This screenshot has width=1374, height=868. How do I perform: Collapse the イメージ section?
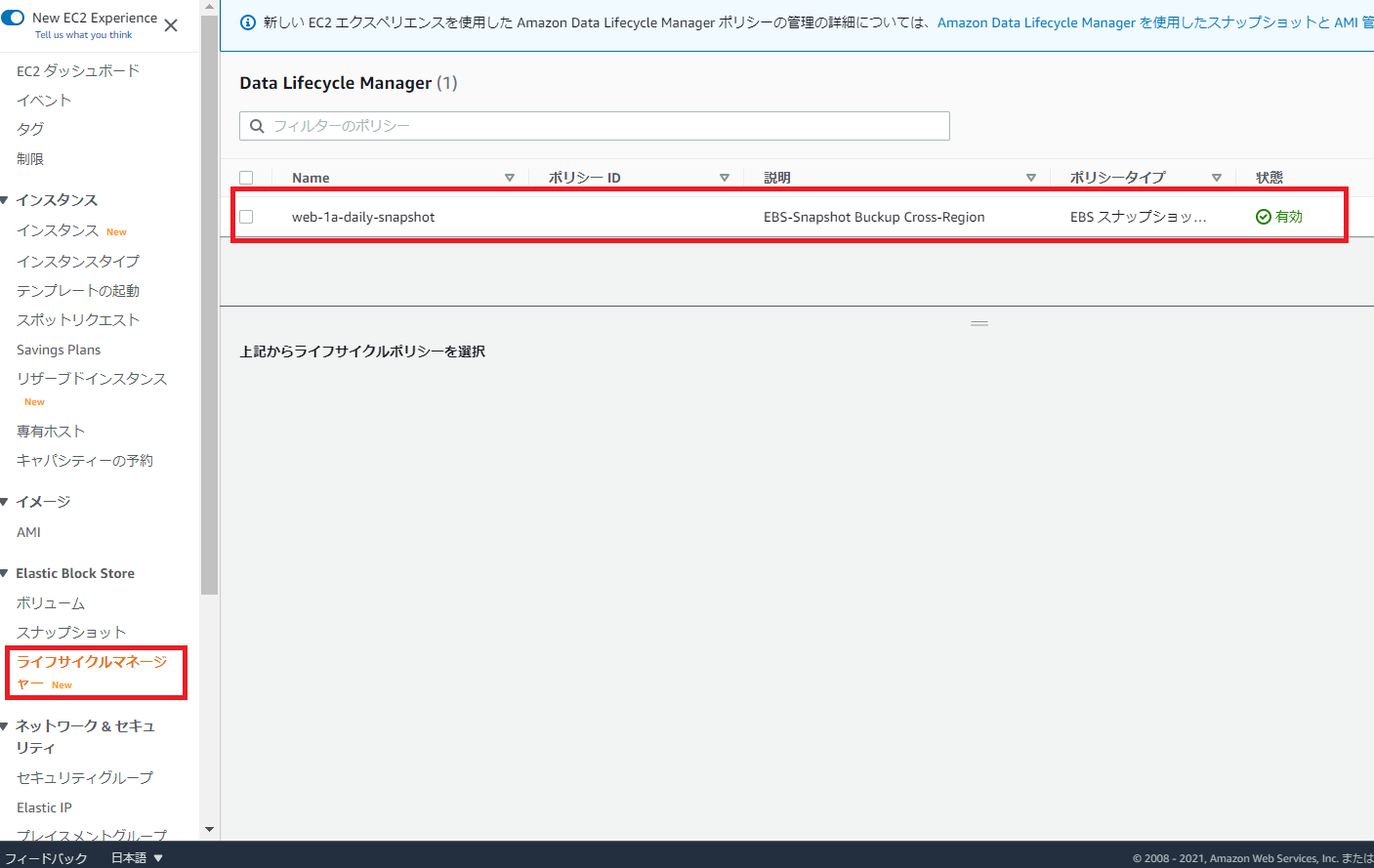click(5, 502)
